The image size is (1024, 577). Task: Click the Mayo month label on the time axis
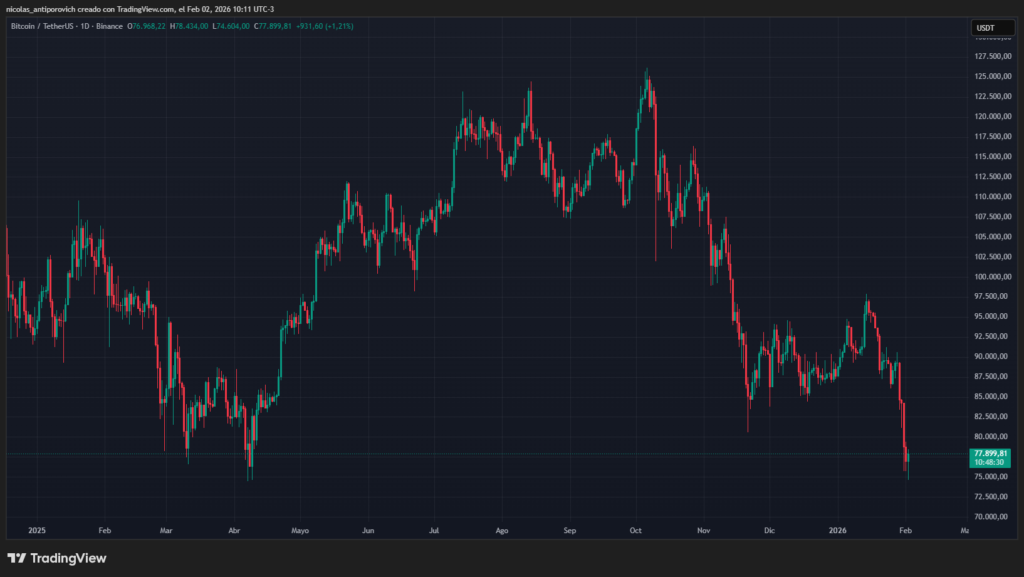[300, 530]
